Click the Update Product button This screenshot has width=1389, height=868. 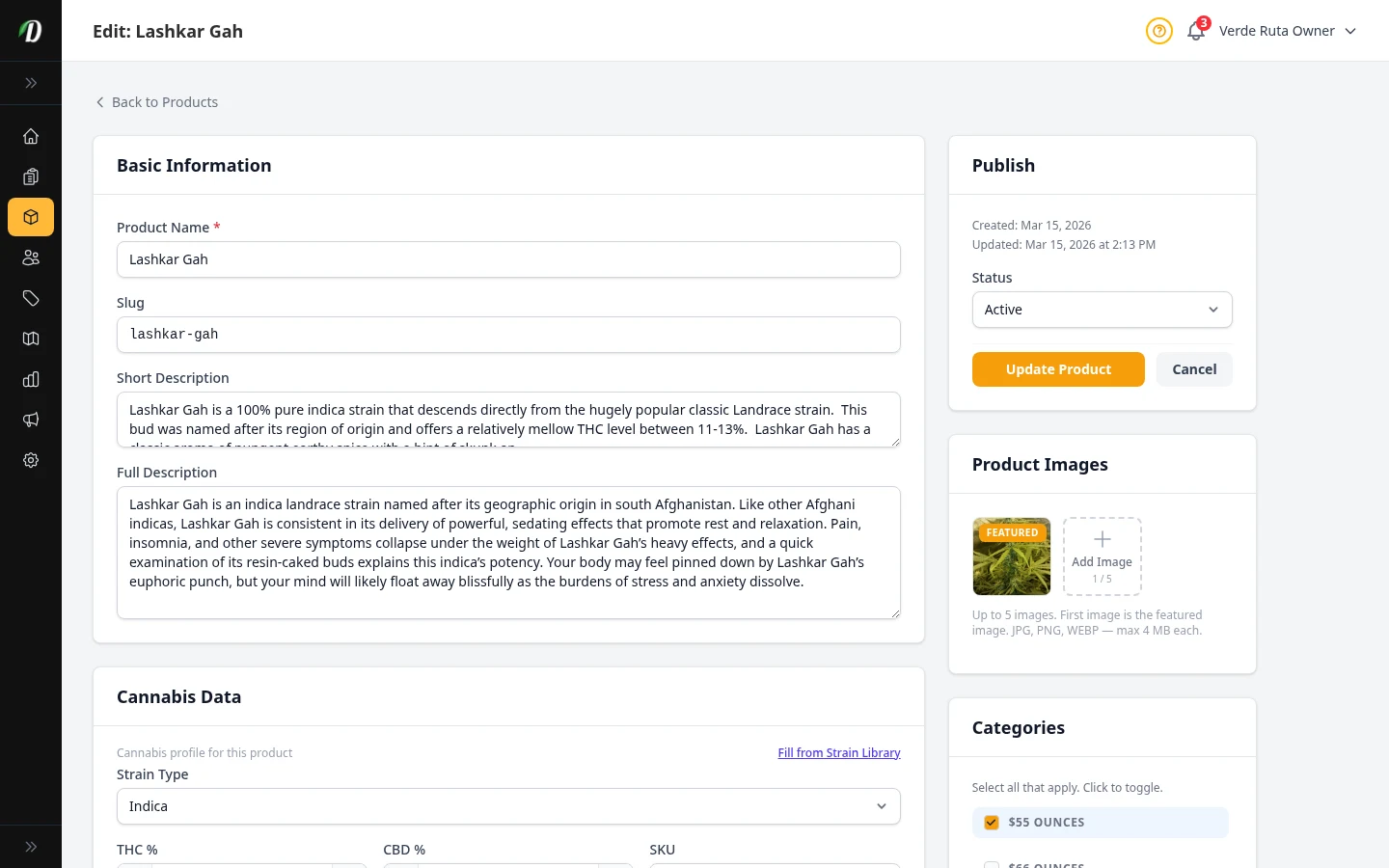pyautogui.click(x=1058, y=369)
